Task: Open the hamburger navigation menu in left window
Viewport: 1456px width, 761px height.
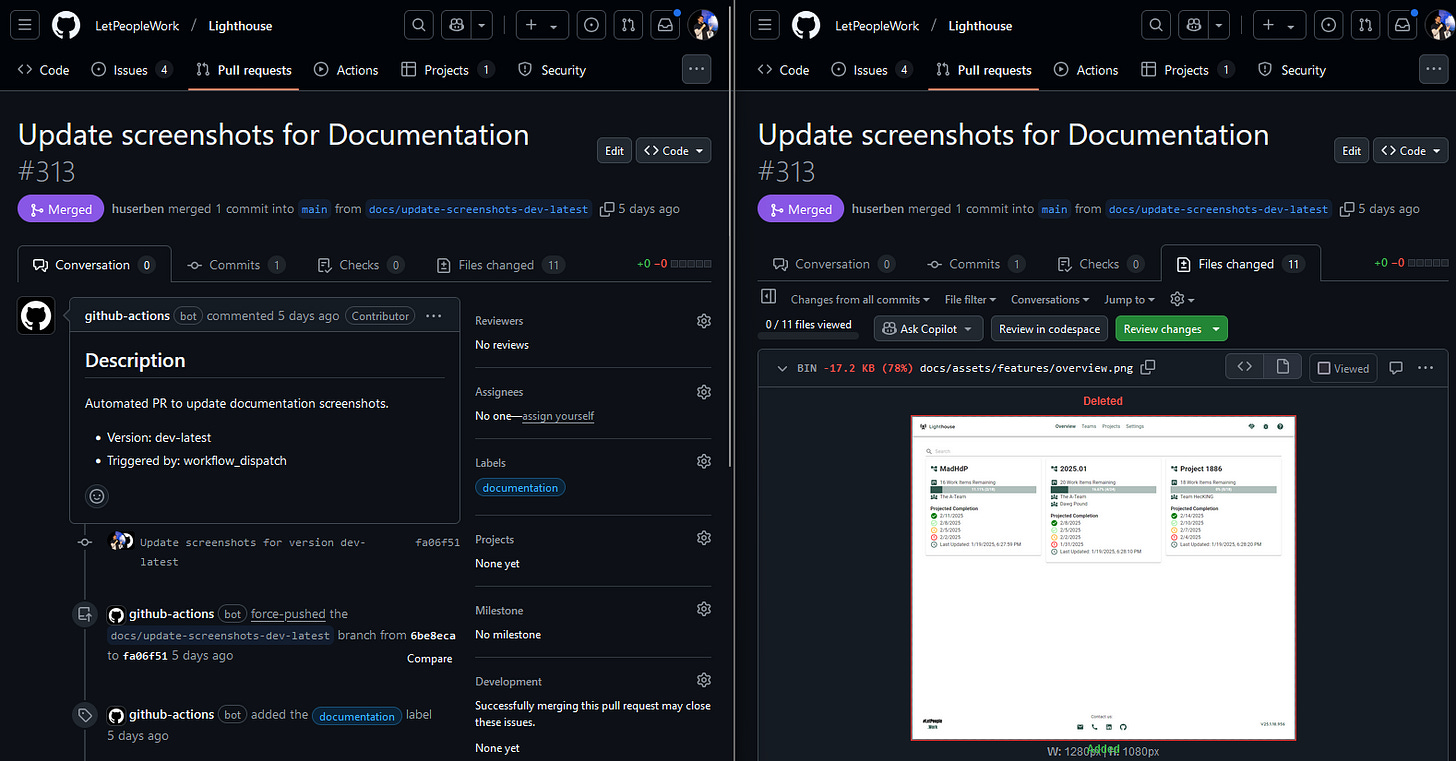Action: [x=25, y=25]
